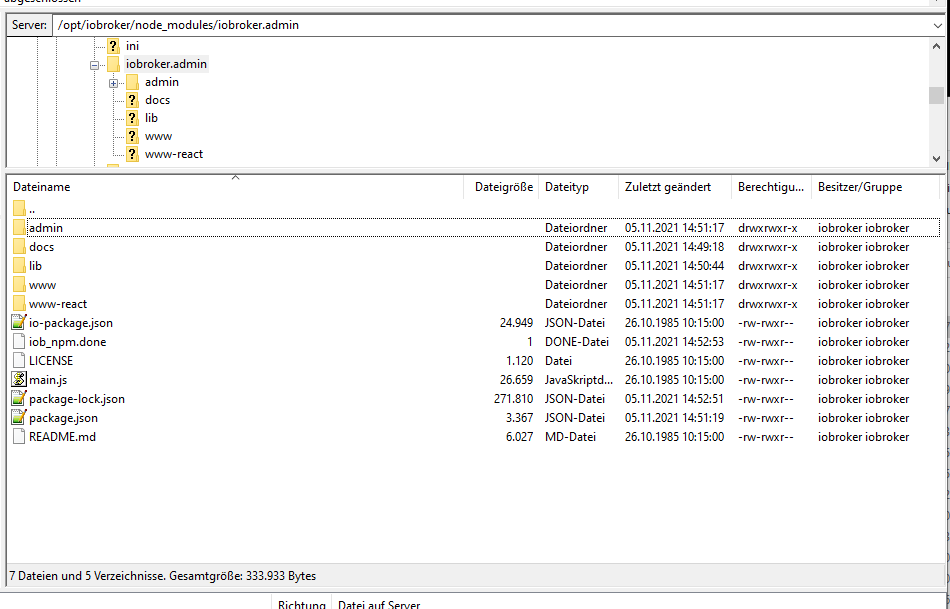Select the LICENSE file name
The height and width of the screenshot is (609, 950).
pos(51,361)
